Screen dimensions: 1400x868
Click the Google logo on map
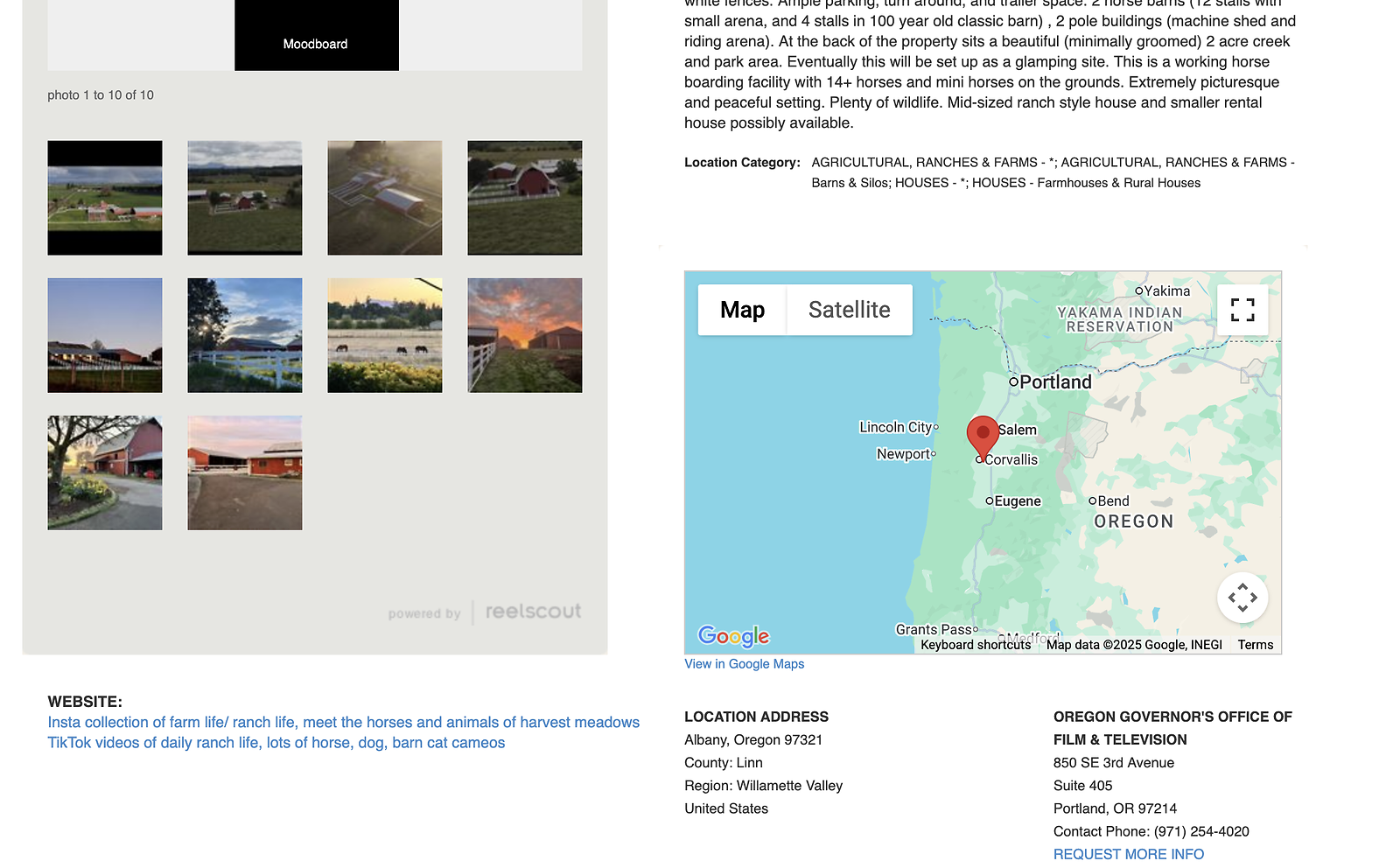pos(733,636)
